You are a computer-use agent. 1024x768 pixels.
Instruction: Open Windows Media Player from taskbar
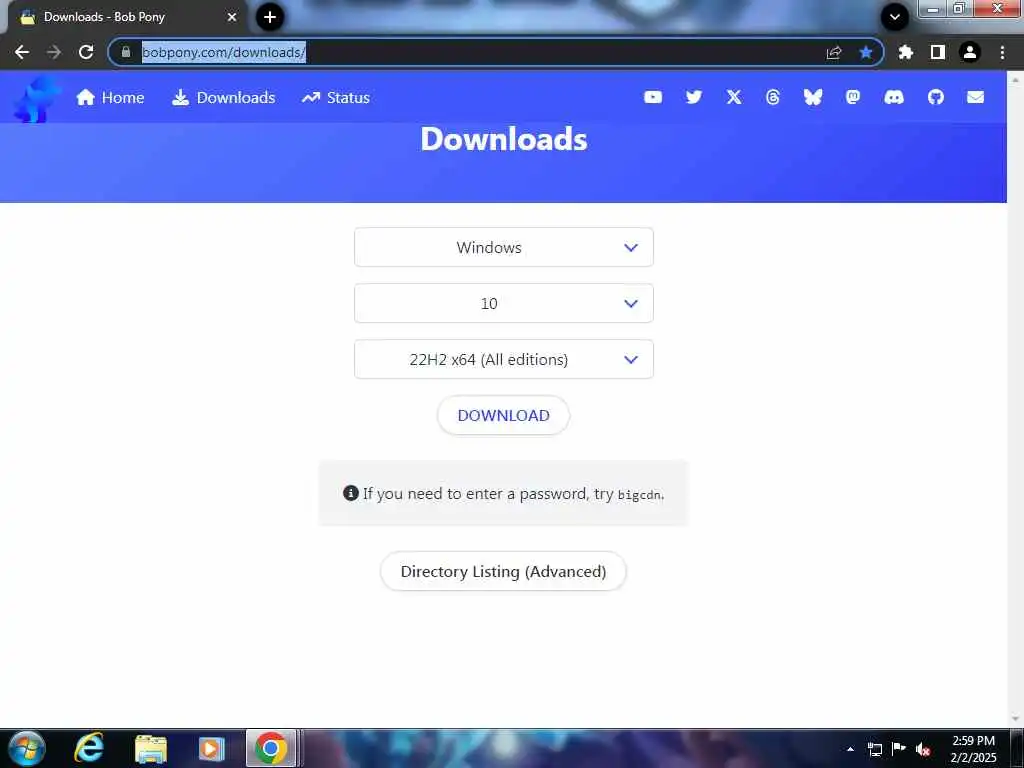coord(211,748)
